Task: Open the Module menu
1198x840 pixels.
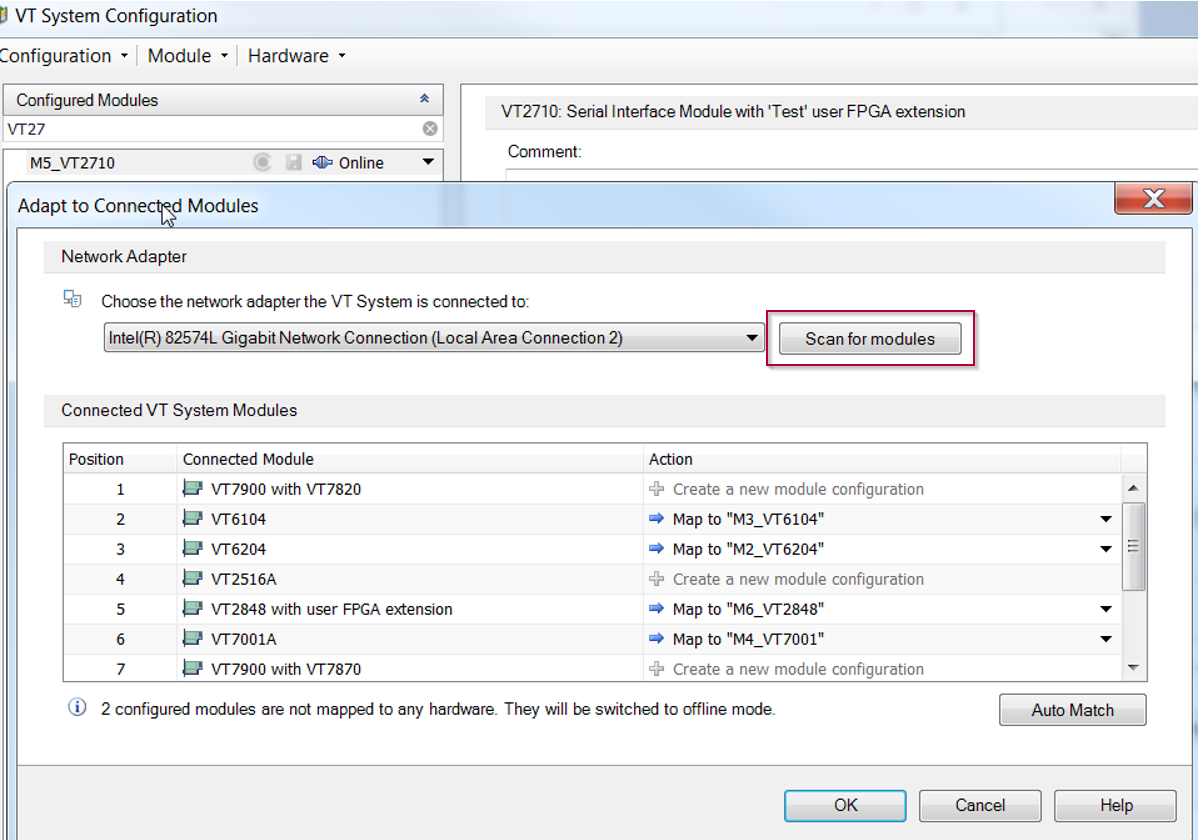Action: pos(187,56)
